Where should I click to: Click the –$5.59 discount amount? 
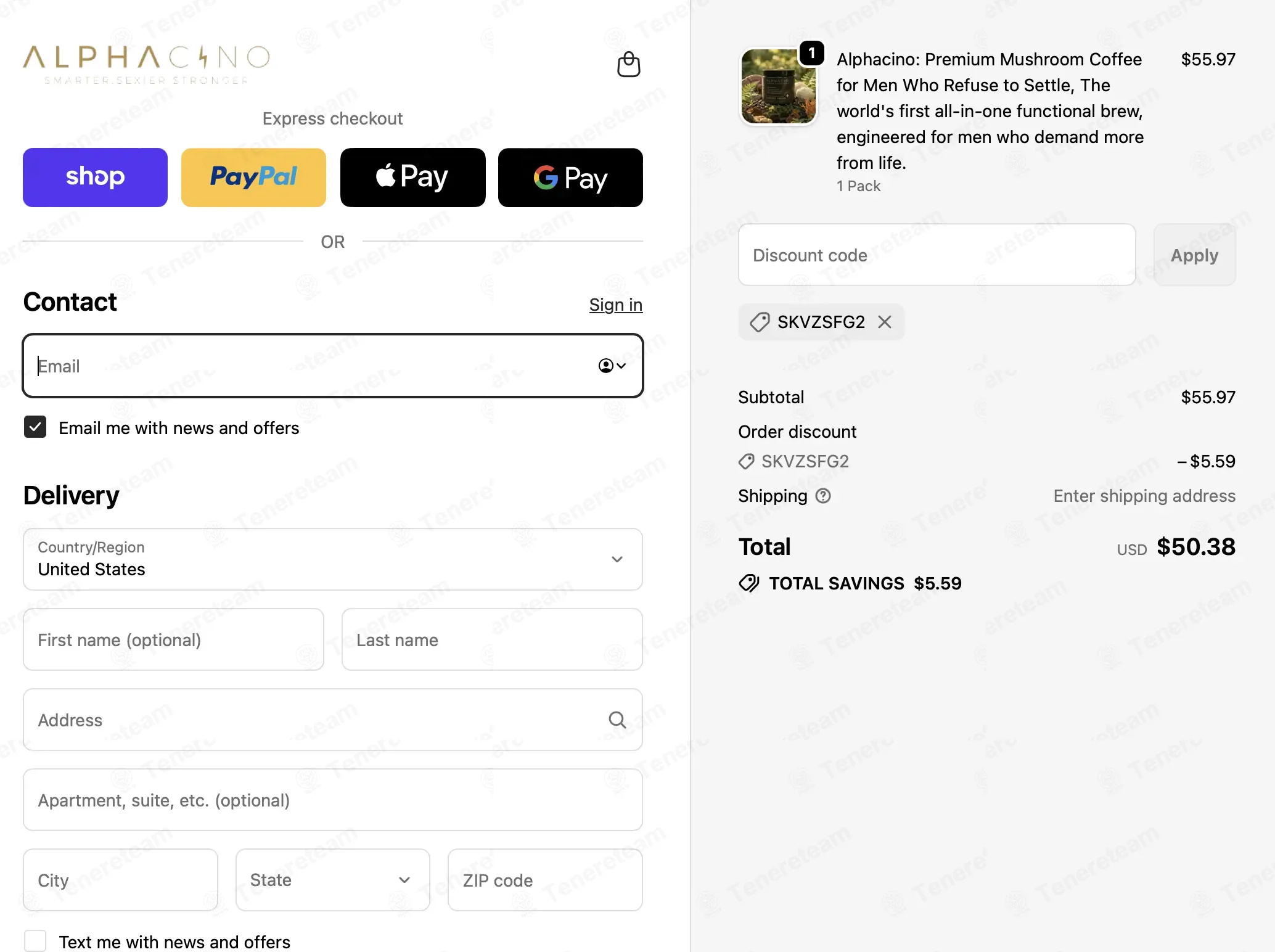click(x=1206, y=461)
